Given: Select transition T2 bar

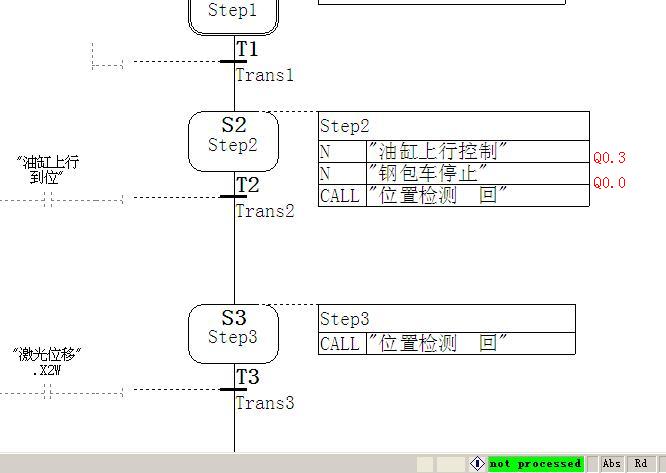Looking at the screenshot, I should coord(234,197).
